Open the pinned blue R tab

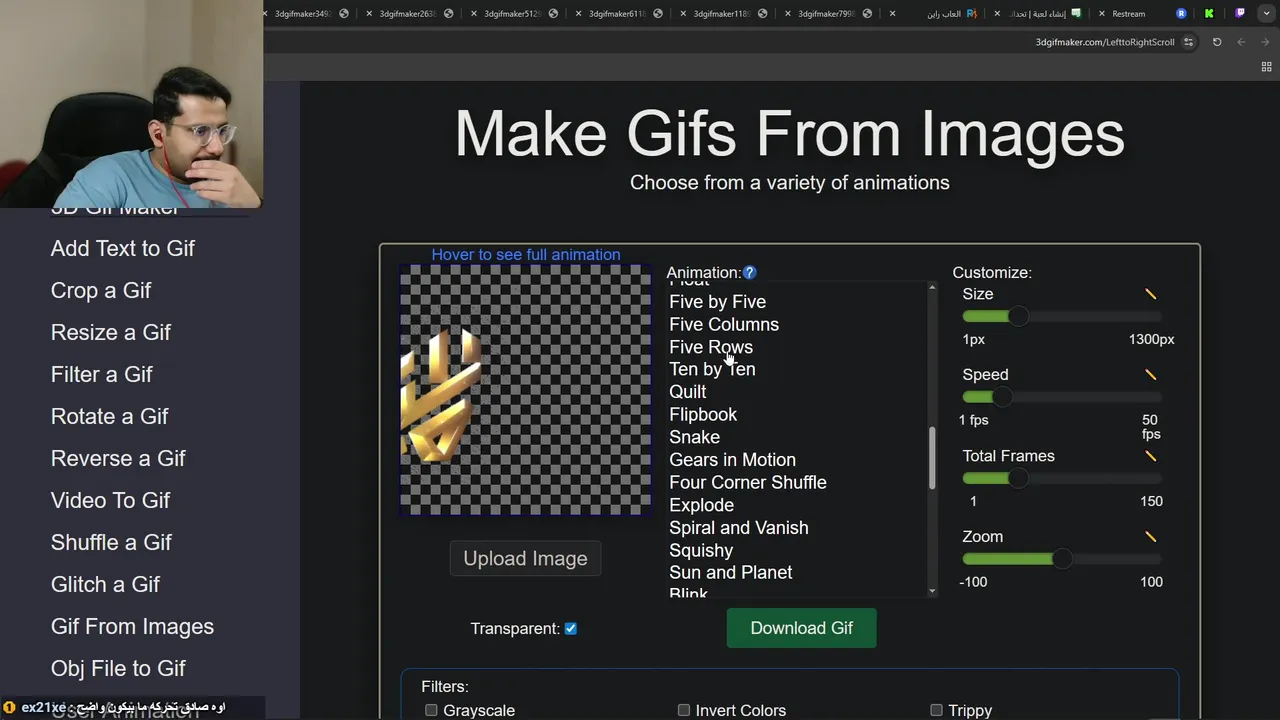[1181, 14]
